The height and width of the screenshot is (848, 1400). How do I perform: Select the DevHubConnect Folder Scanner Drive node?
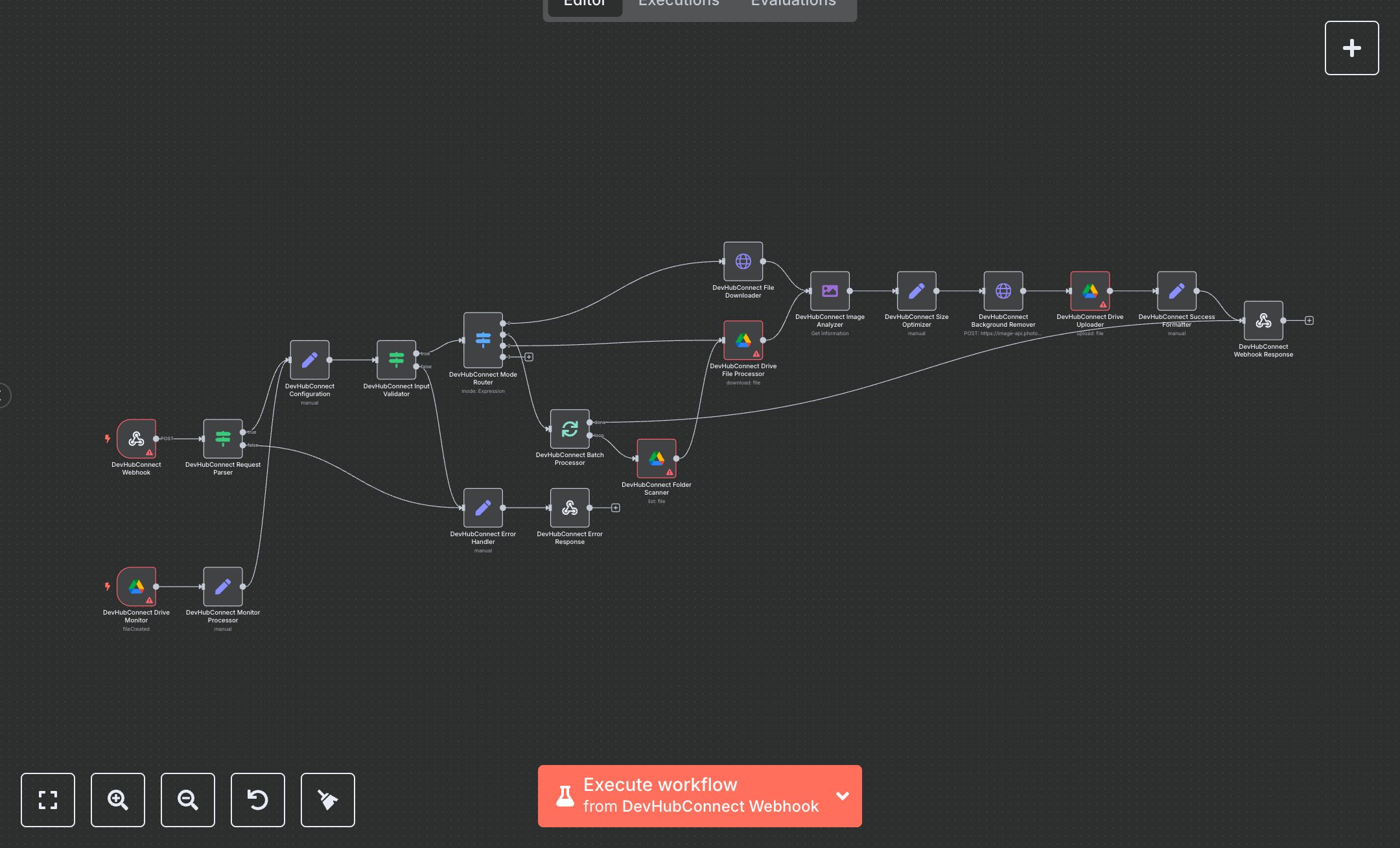click(656, 458)
